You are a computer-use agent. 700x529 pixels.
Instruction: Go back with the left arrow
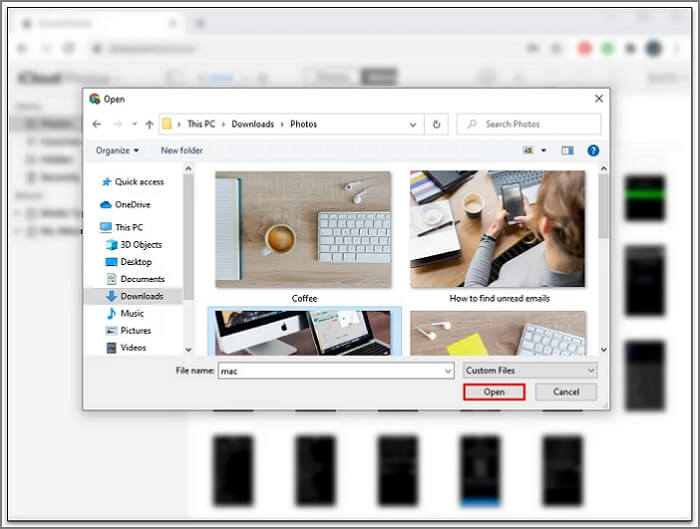coord(96,124)
